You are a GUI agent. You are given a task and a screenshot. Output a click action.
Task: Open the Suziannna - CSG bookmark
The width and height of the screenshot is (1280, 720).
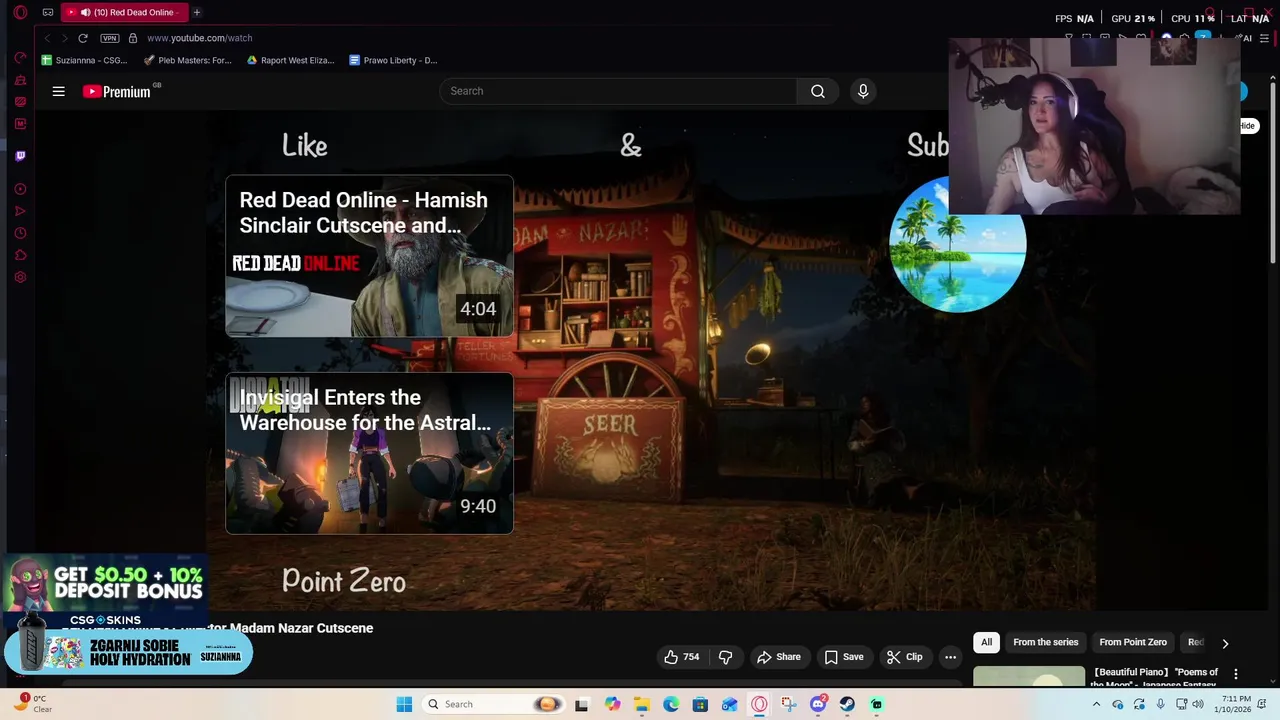pyautogui.click(x=84, y=60)
